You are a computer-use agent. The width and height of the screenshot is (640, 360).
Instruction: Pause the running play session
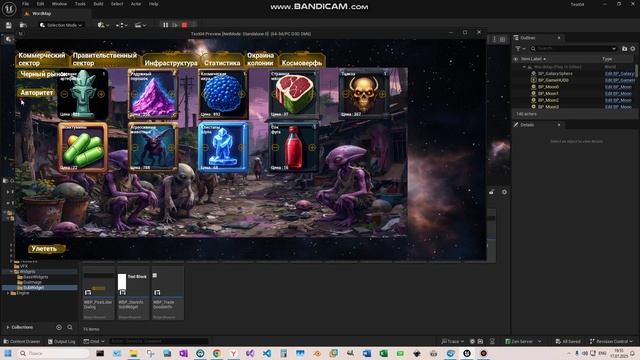tap(165, 25)
